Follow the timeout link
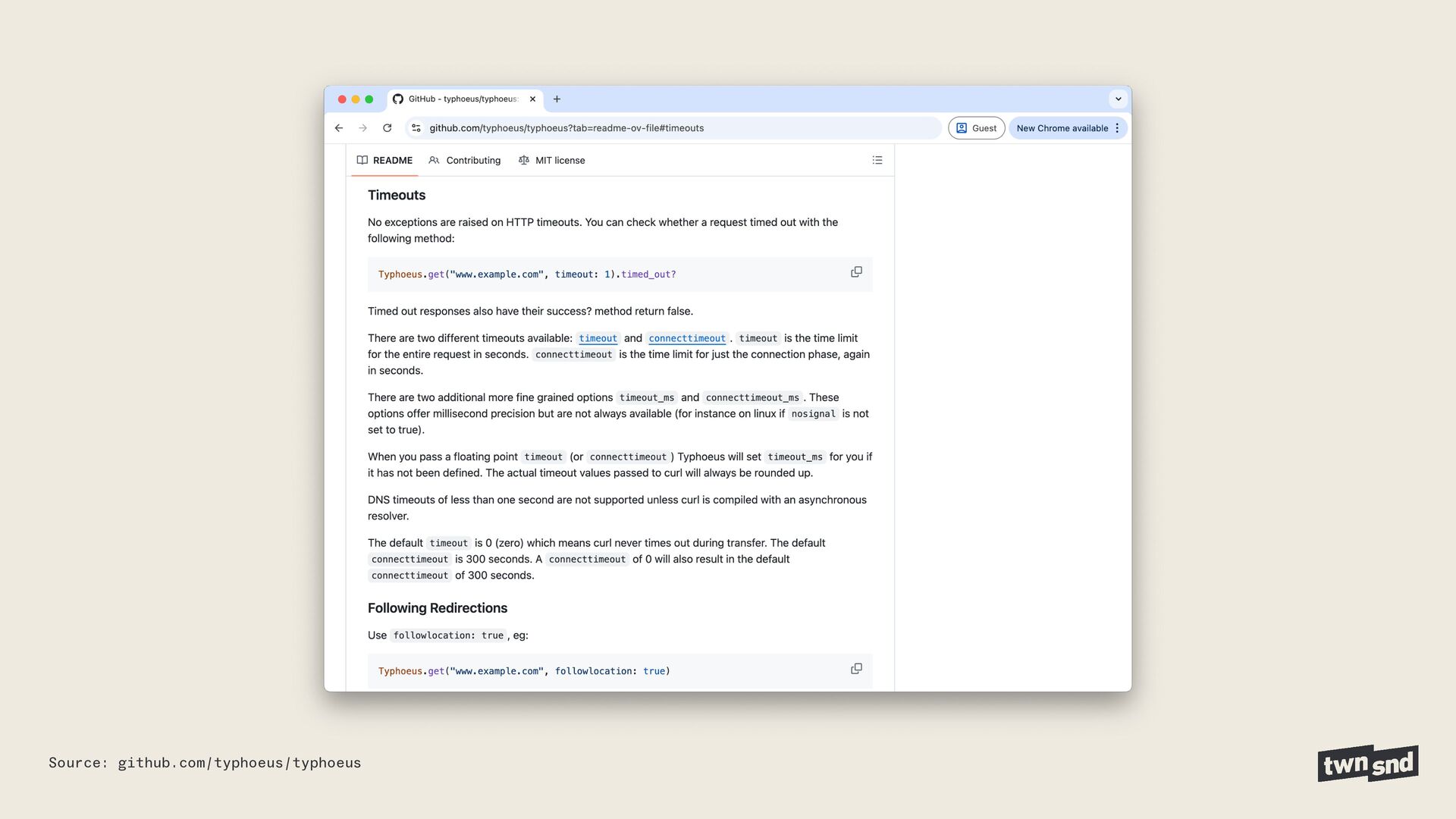This screenshot has height=819, width=1456. coord(598,338)
